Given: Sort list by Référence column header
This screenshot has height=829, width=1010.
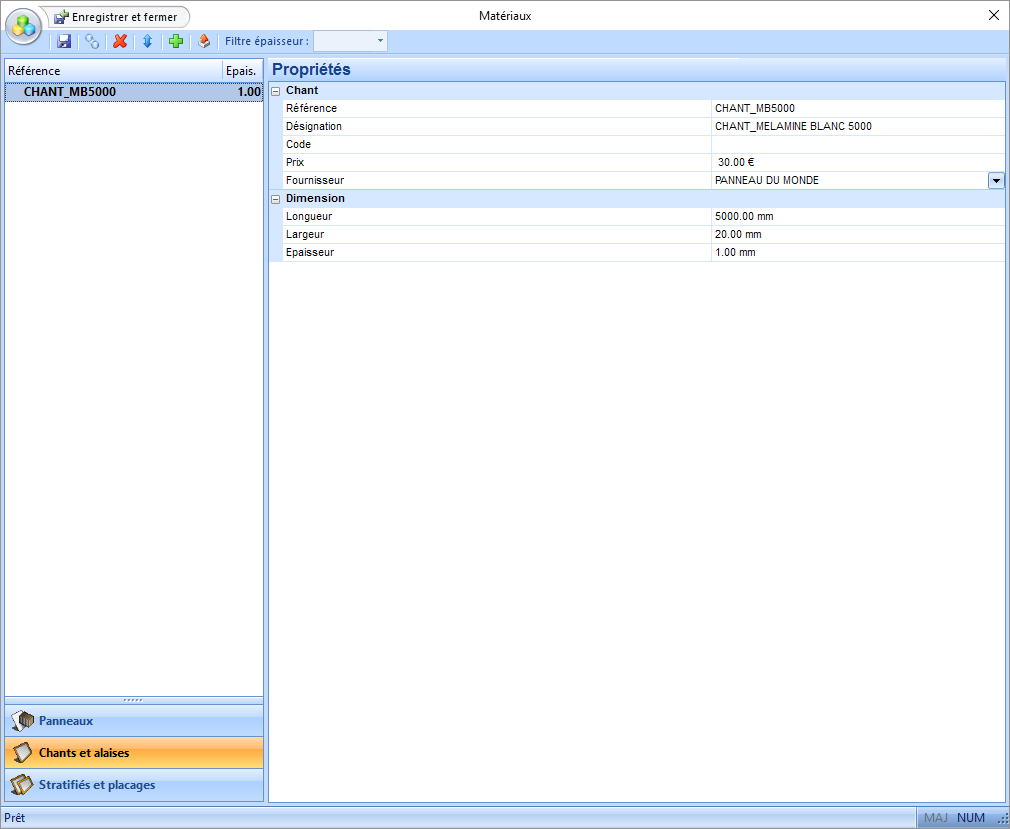Looking at the screenshot, I should click(x=112, y=71).
